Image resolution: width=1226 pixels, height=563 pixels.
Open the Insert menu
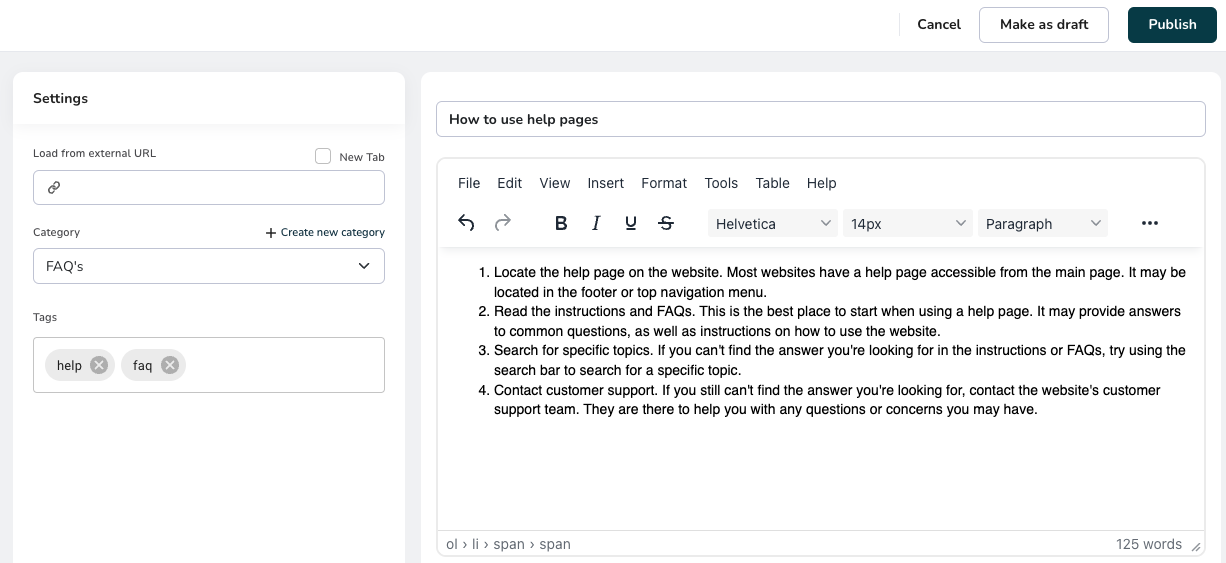coord(606,183)
